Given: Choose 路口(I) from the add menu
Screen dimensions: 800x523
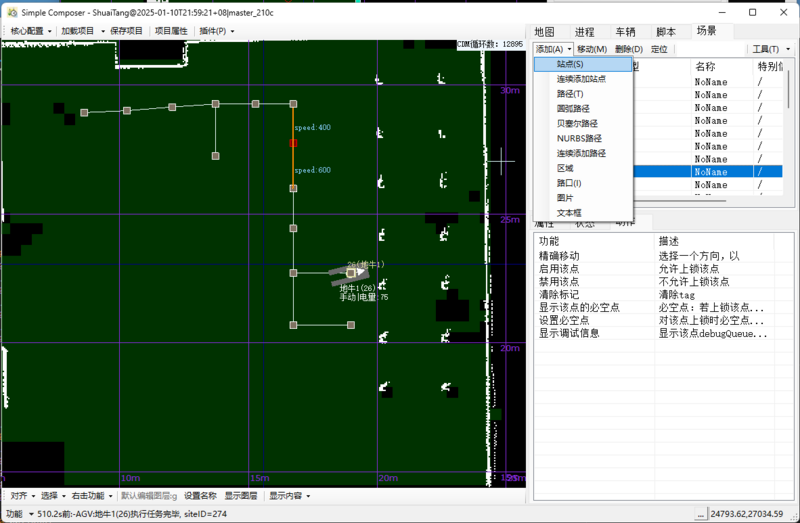Looking at the screenshot, I should coord(583,183).
